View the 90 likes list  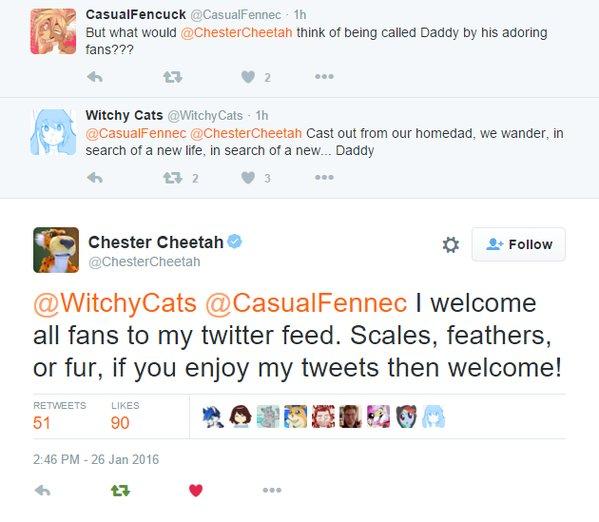[x=125, y=416]
